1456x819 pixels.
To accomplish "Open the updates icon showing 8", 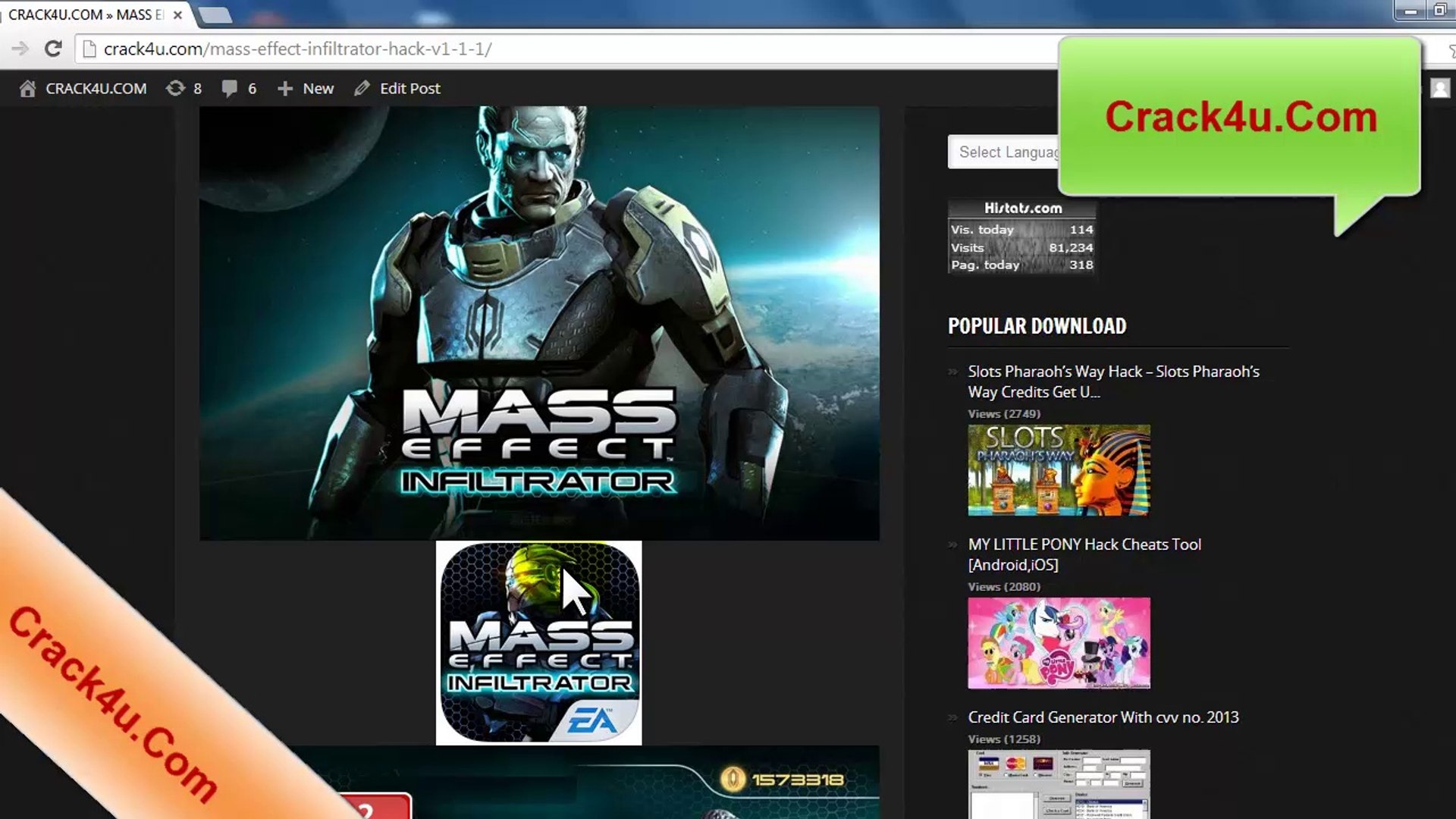I will tap(176, 89).
